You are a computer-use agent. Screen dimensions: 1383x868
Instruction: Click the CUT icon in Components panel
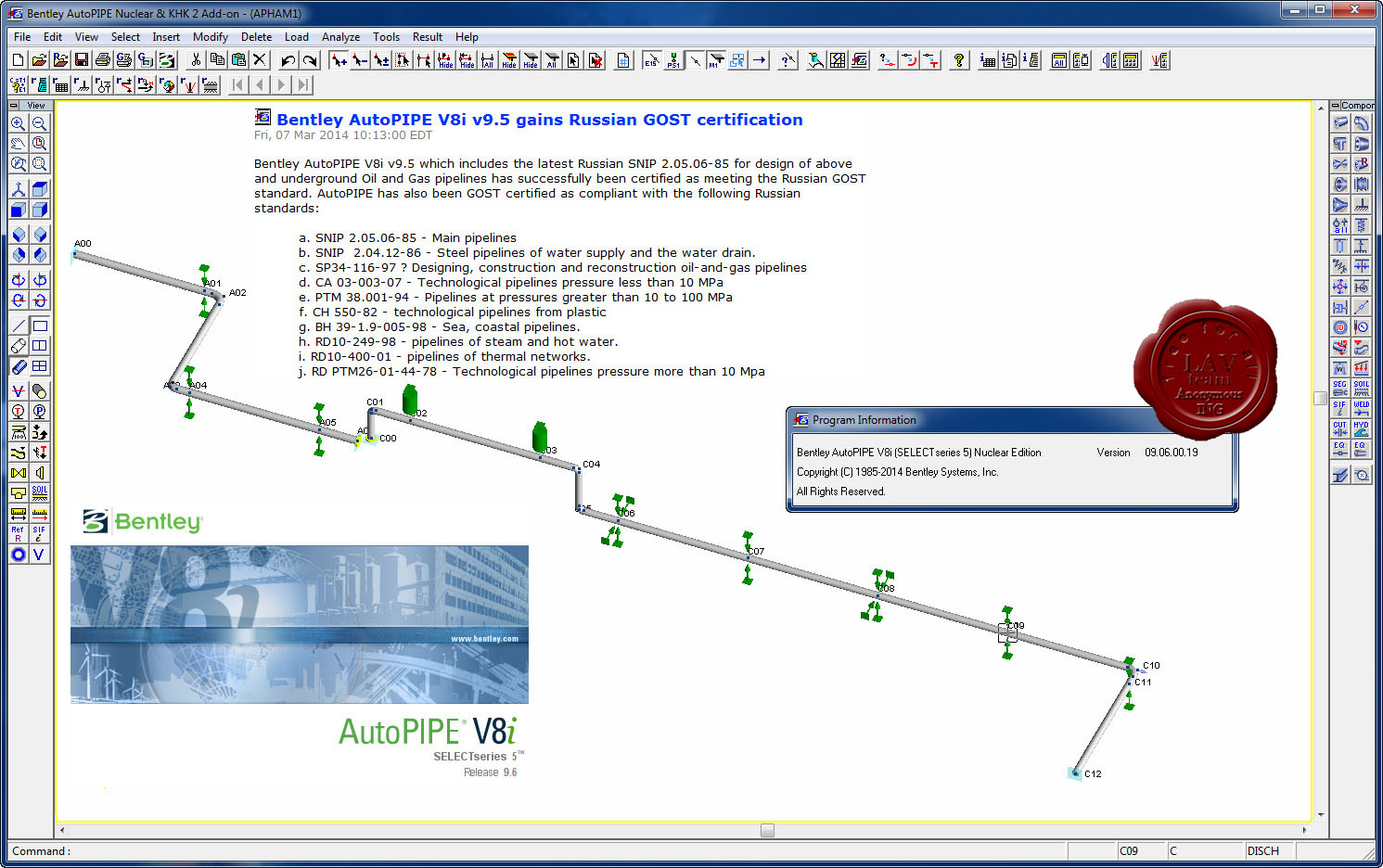[x=1339, y=429]
